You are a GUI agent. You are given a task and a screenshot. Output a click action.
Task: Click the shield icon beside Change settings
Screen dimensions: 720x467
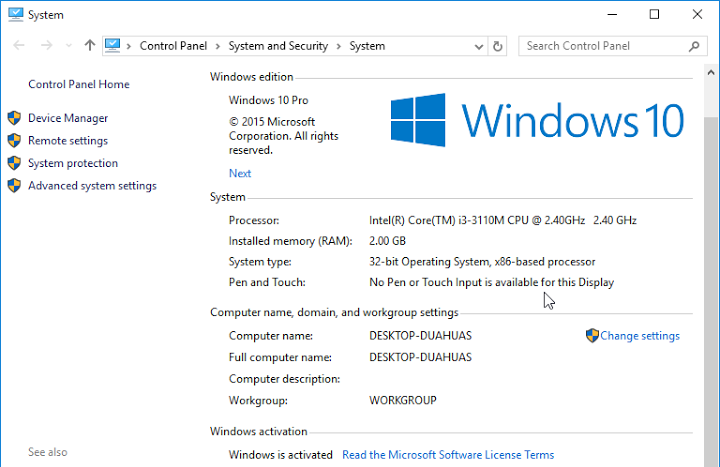click(x=592, y=336)
